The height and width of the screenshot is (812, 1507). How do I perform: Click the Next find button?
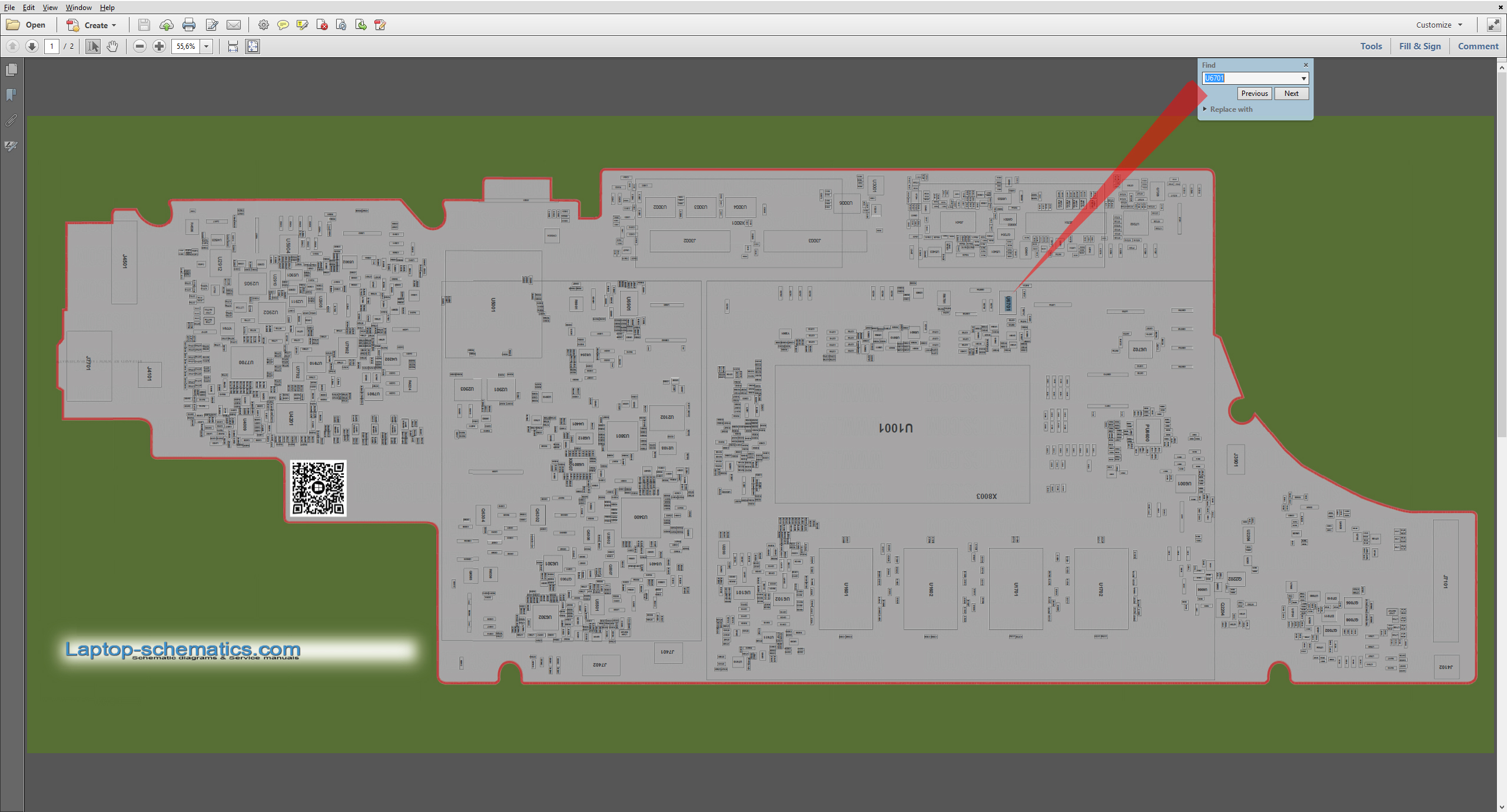tap(1291, 93)
